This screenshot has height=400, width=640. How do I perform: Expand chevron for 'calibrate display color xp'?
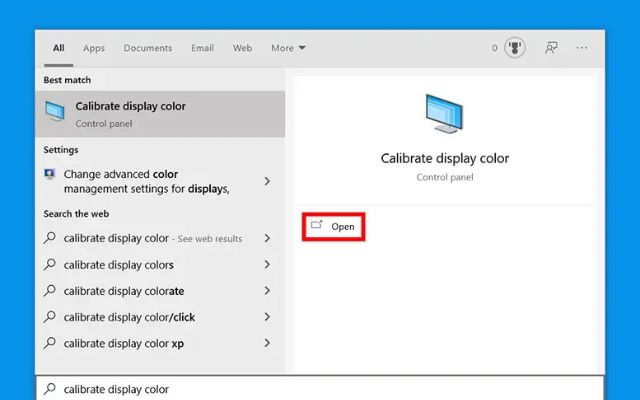(x=267, y=343)
